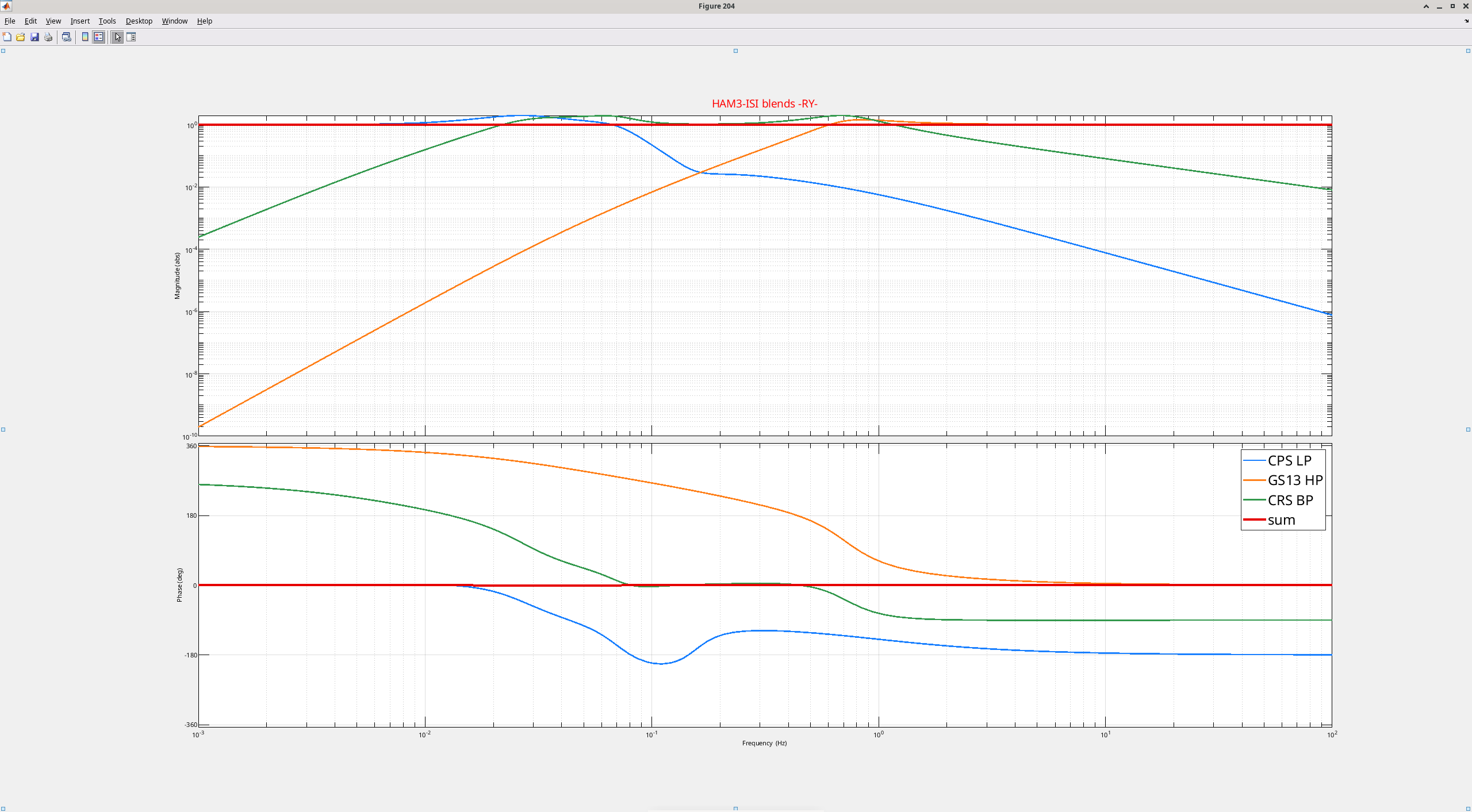Click the orange line sample beside GS13 HP
The image size is (1472, 812).
[1254, 480]
